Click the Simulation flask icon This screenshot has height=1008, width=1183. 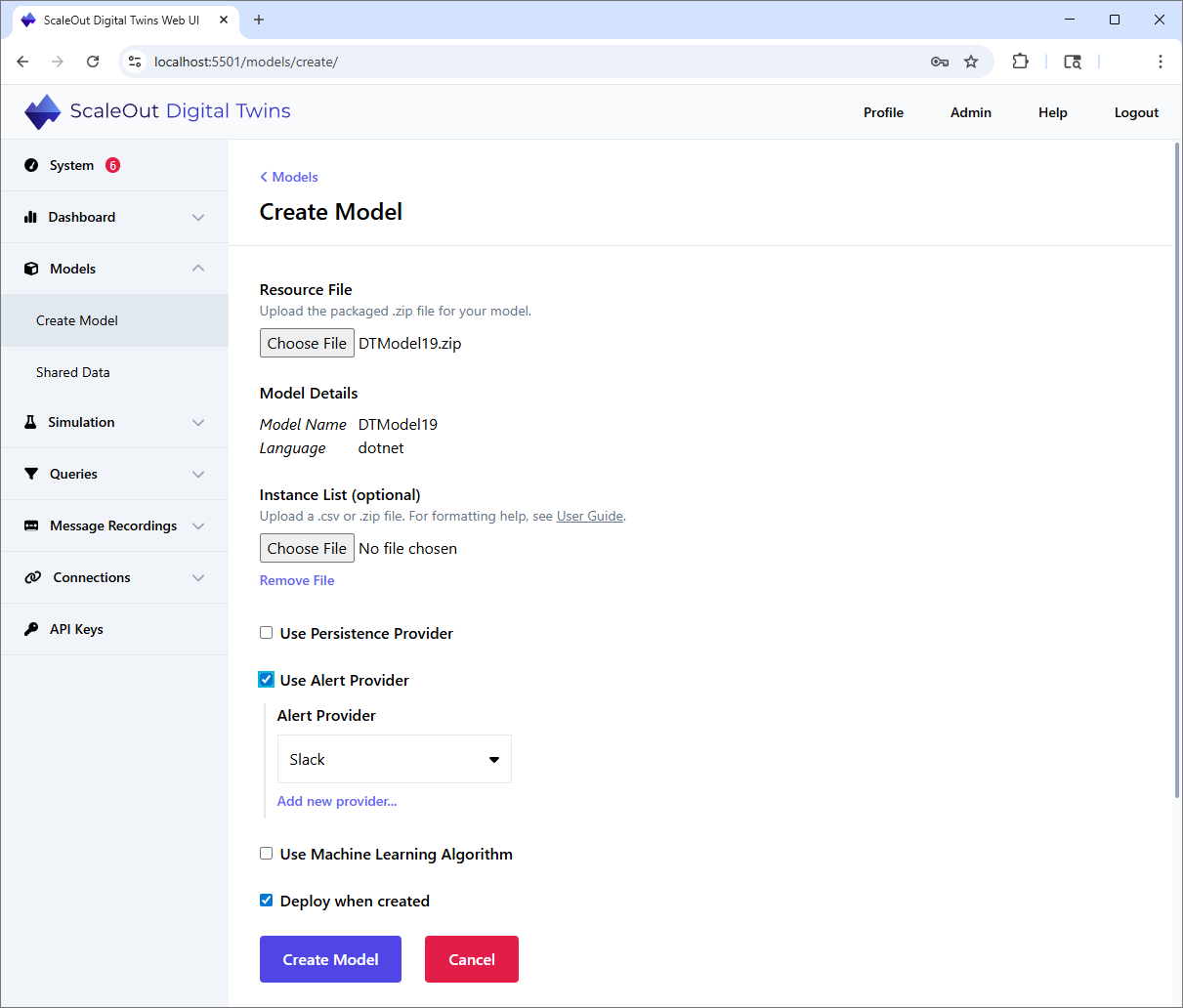coord(30,422)
